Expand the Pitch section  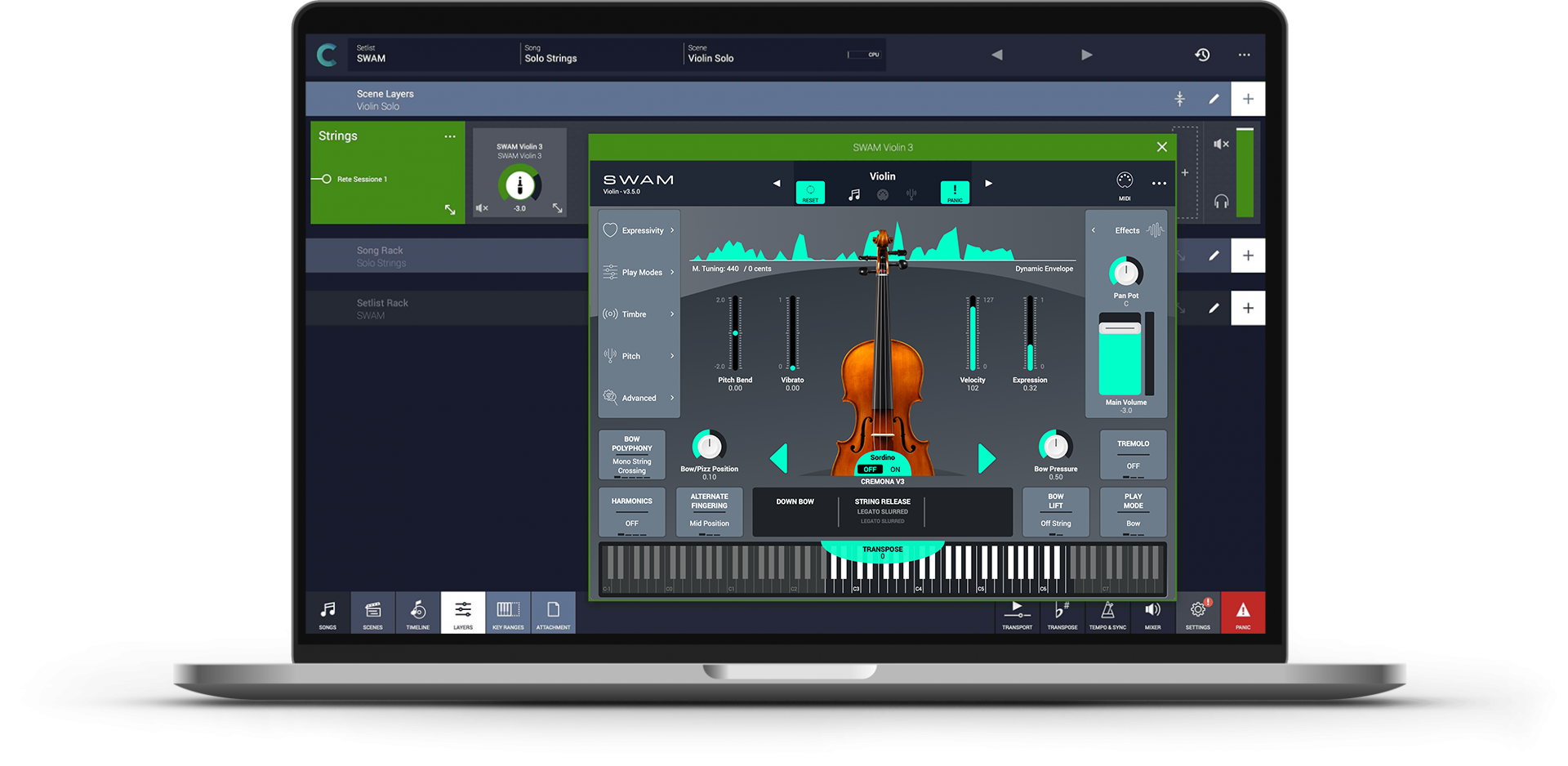639,356
